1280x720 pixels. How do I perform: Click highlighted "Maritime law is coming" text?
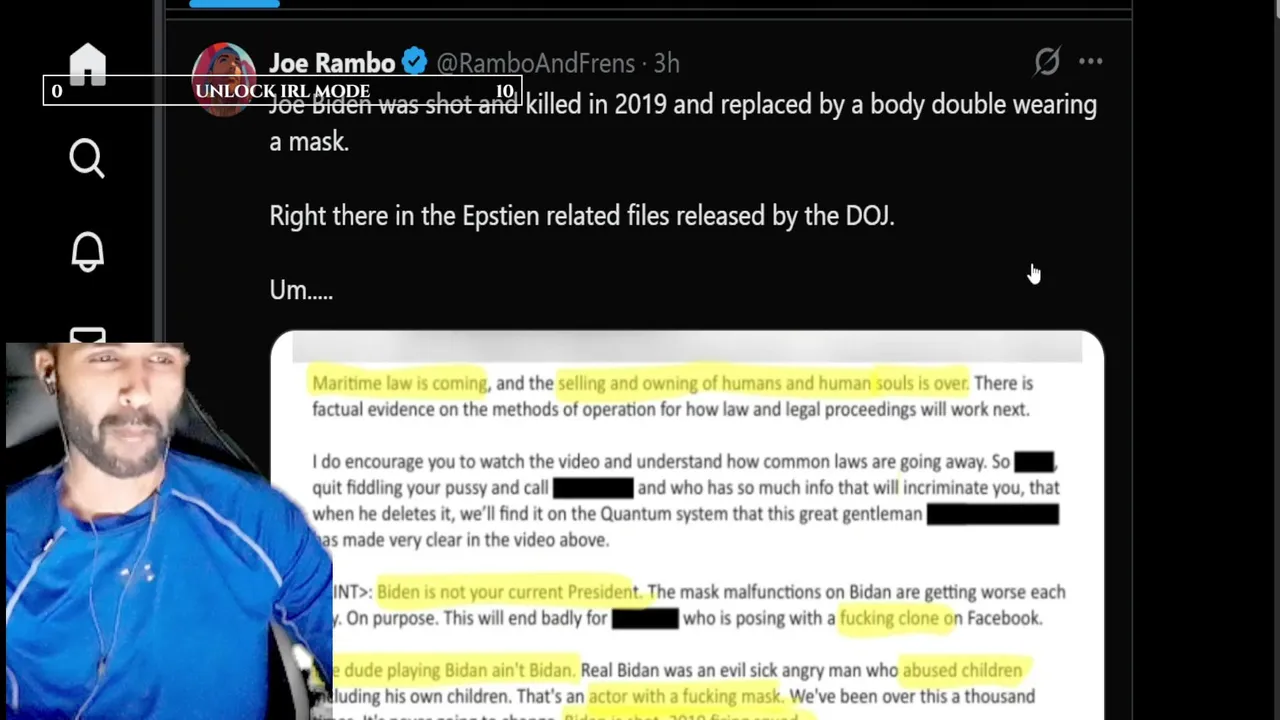click(399, 383)
